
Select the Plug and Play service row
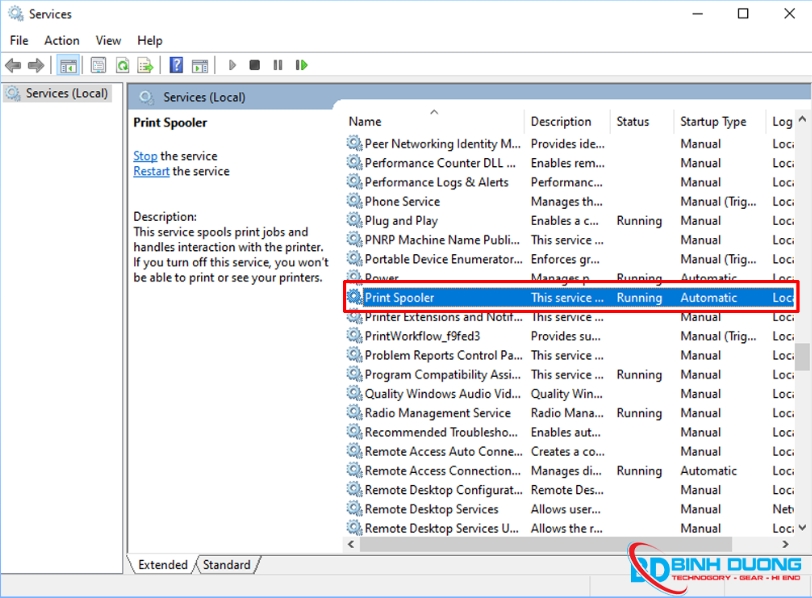(x=401, y=220)
